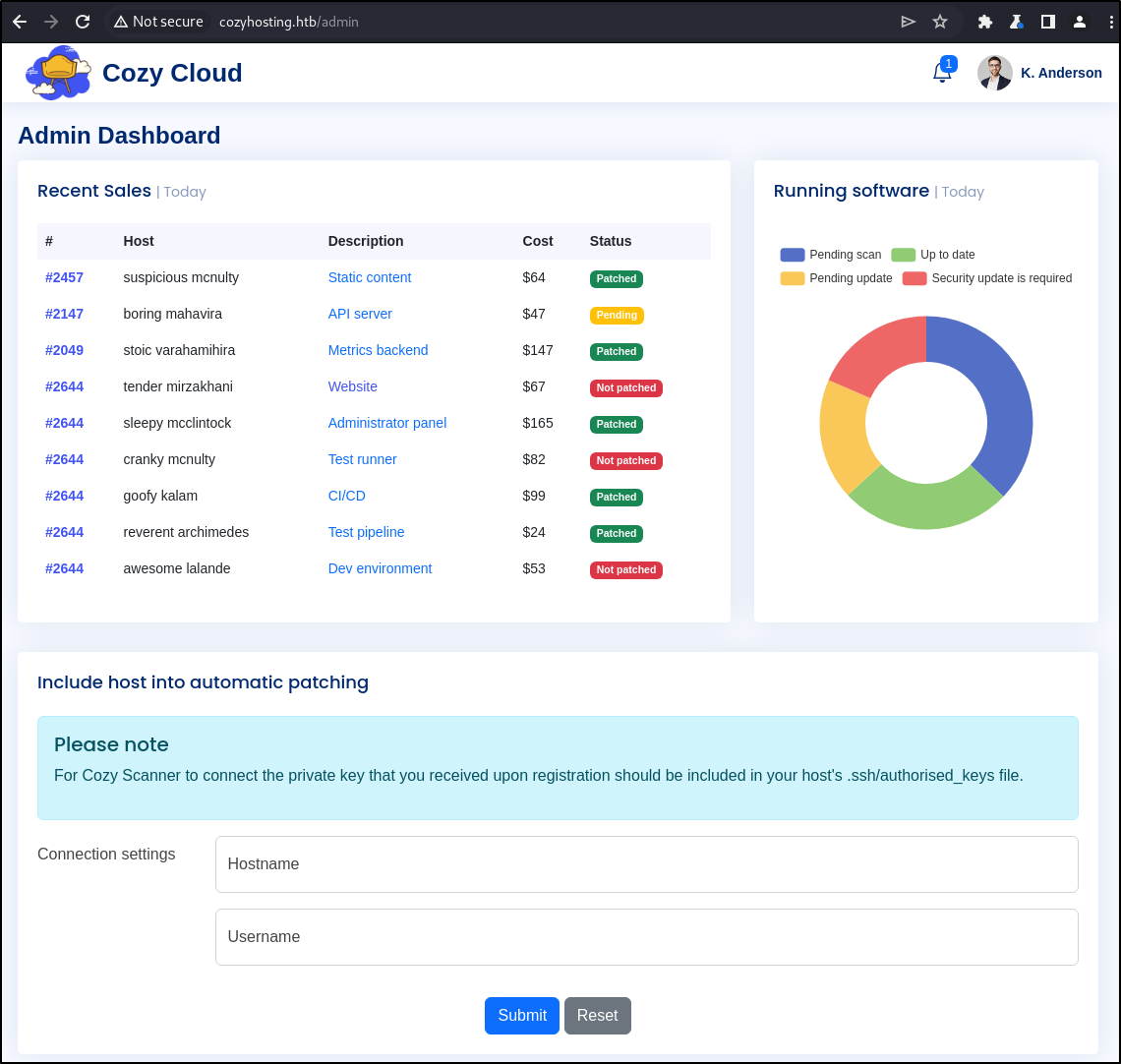Click into the Username field
Screen dimensions: 1121x1064
coord(646,937)
